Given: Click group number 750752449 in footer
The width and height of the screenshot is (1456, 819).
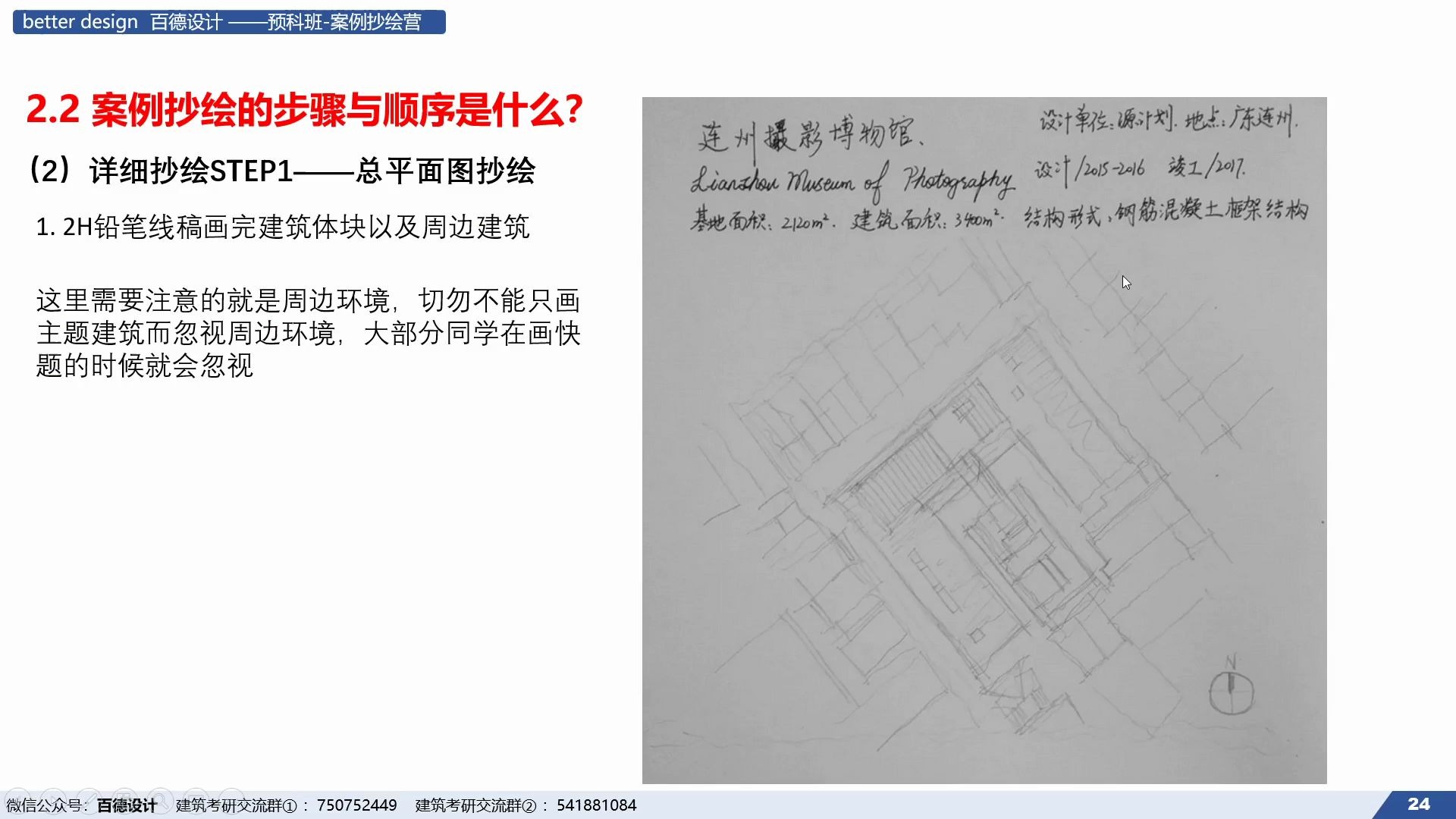Looking at the screenshot, I should pos(356,805).
